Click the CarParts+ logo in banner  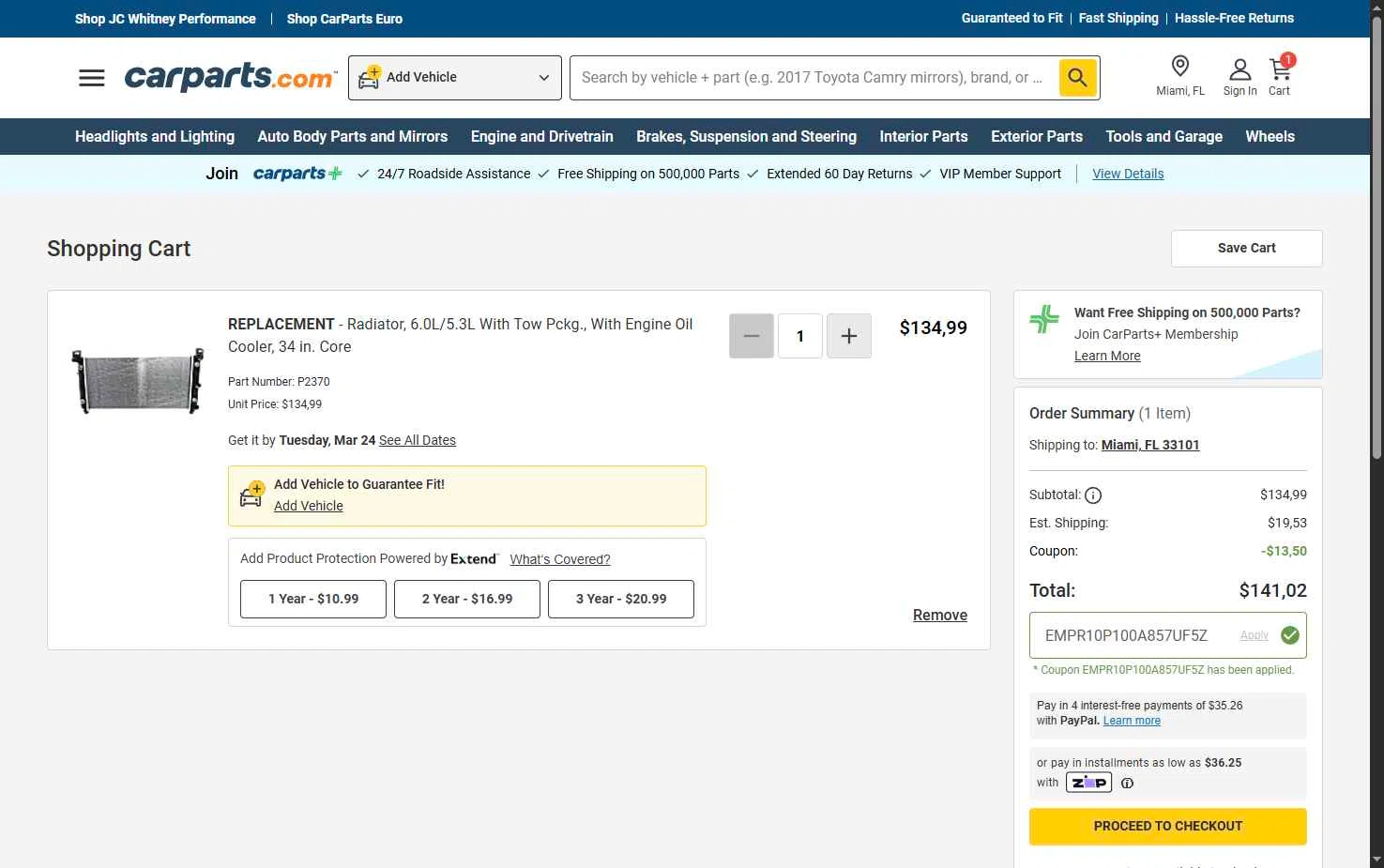pos(297,174)
